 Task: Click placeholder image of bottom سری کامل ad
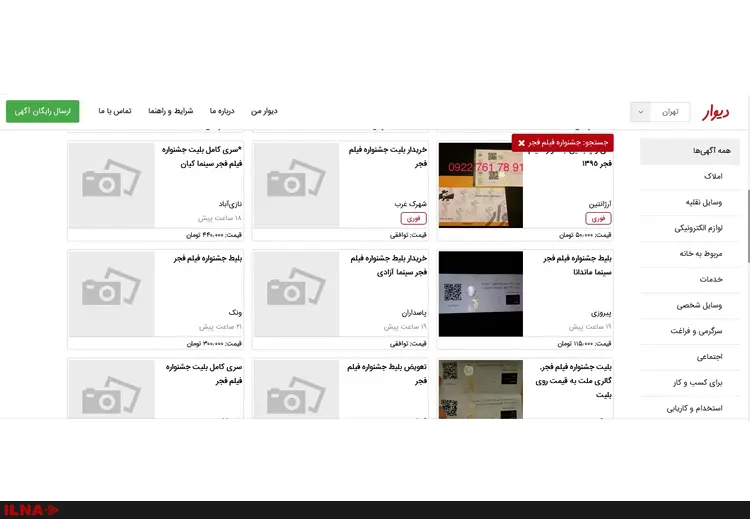tap(111, 389)
